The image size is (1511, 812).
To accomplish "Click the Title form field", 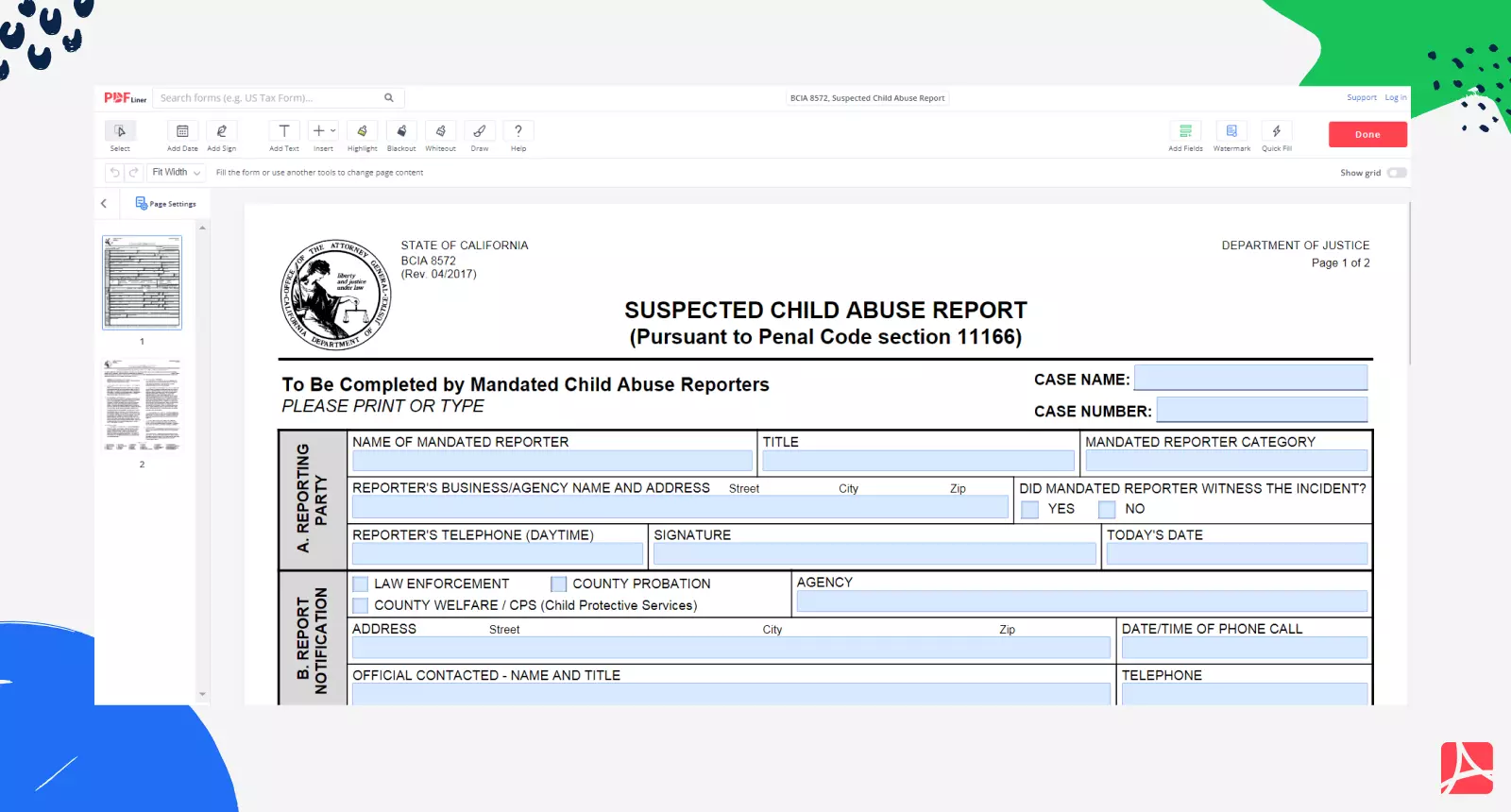I will [919, 461].
